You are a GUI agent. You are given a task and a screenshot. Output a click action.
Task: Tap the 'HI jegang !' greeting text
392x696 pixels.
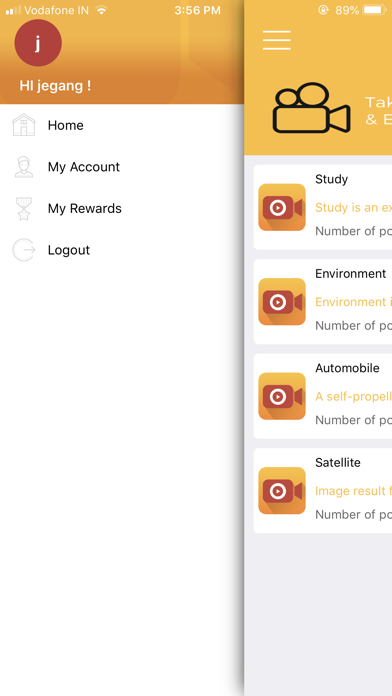pos(55,86)
